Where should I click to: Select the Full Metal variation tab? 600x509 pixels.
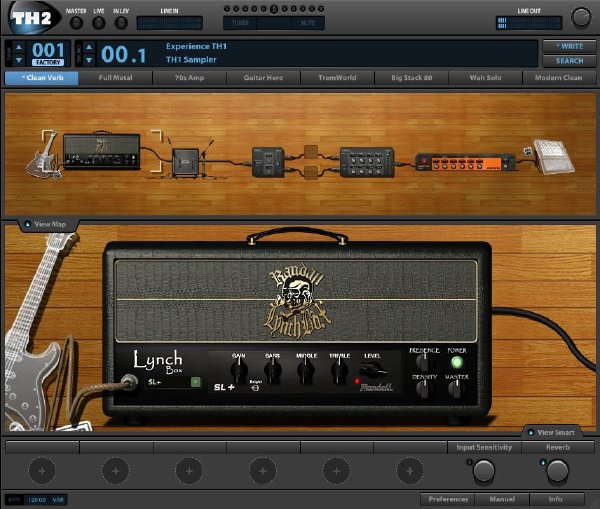coord(116,78)
